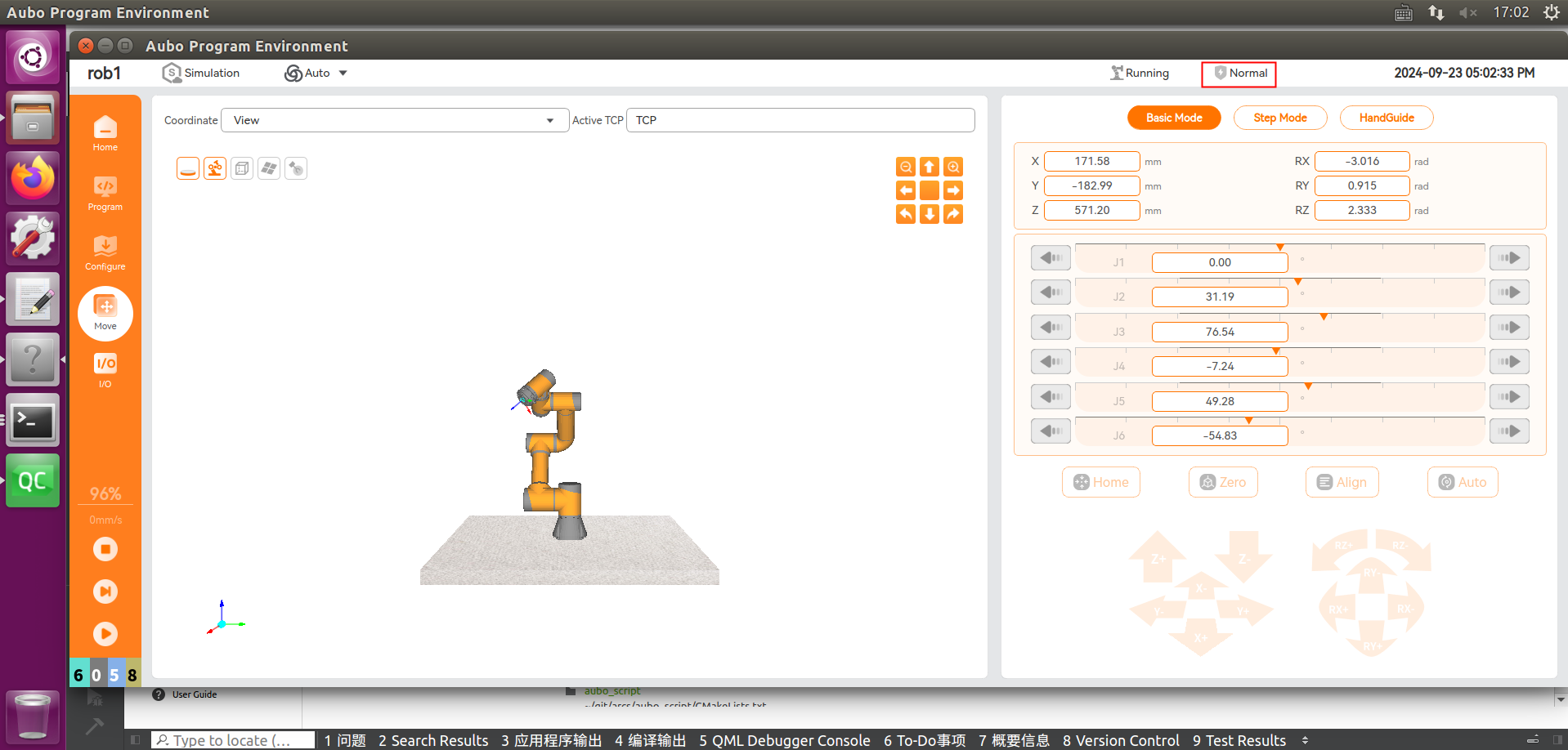
Task: Increase joint J1 with right arrow
Action: (x=1509, y=258)
